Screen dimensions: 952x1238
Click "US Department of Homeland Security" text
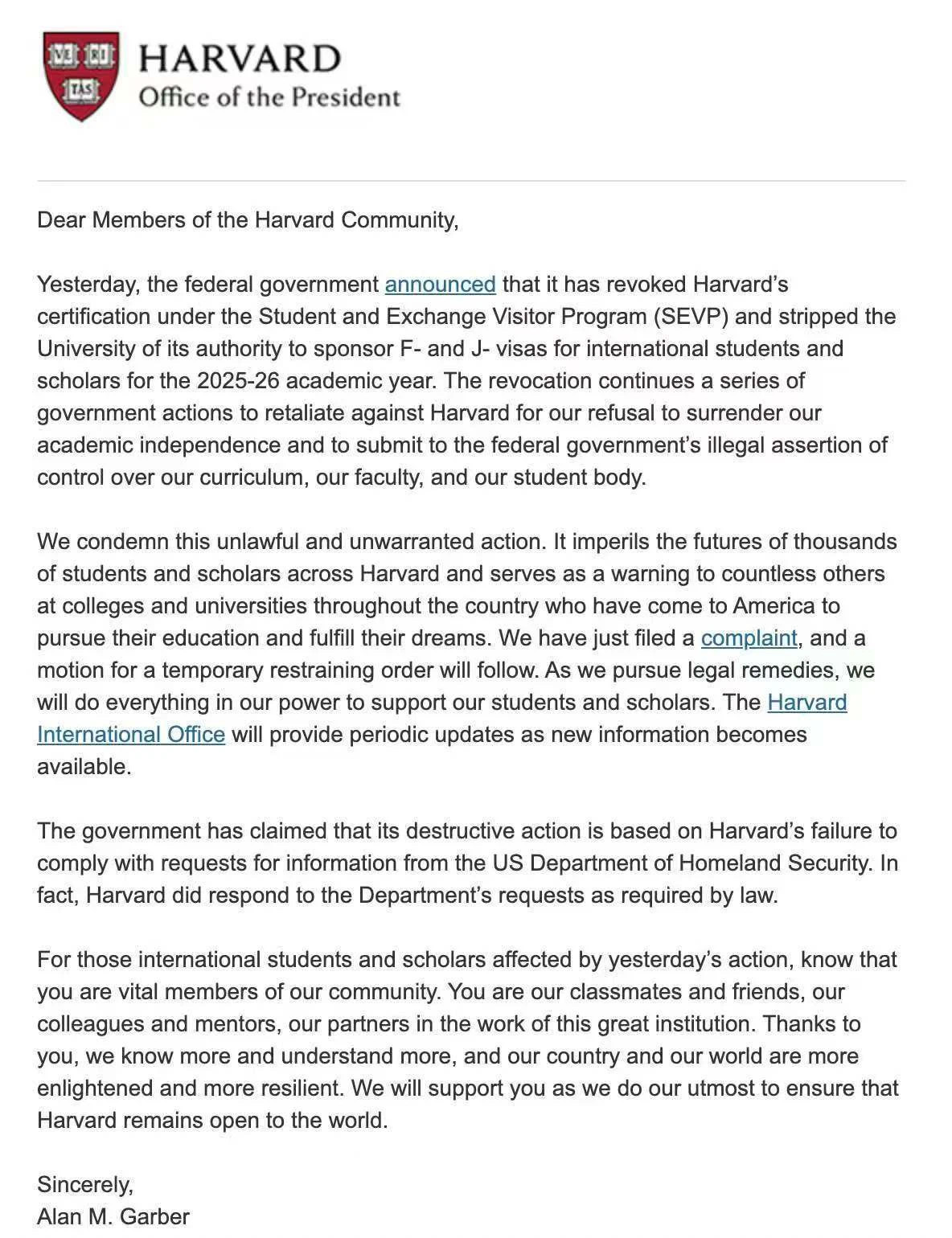(x=682, y=863)
